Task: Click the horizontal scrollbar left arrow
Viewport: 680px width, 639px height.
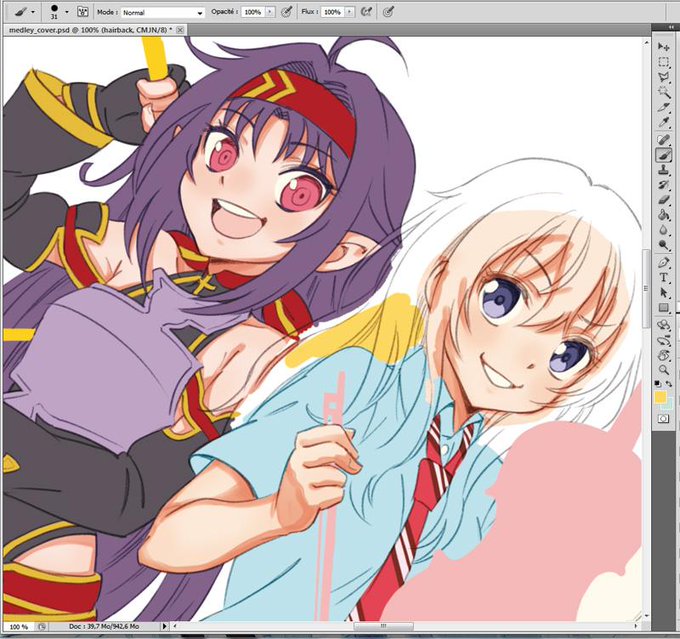Action: [x=175, y=626]
